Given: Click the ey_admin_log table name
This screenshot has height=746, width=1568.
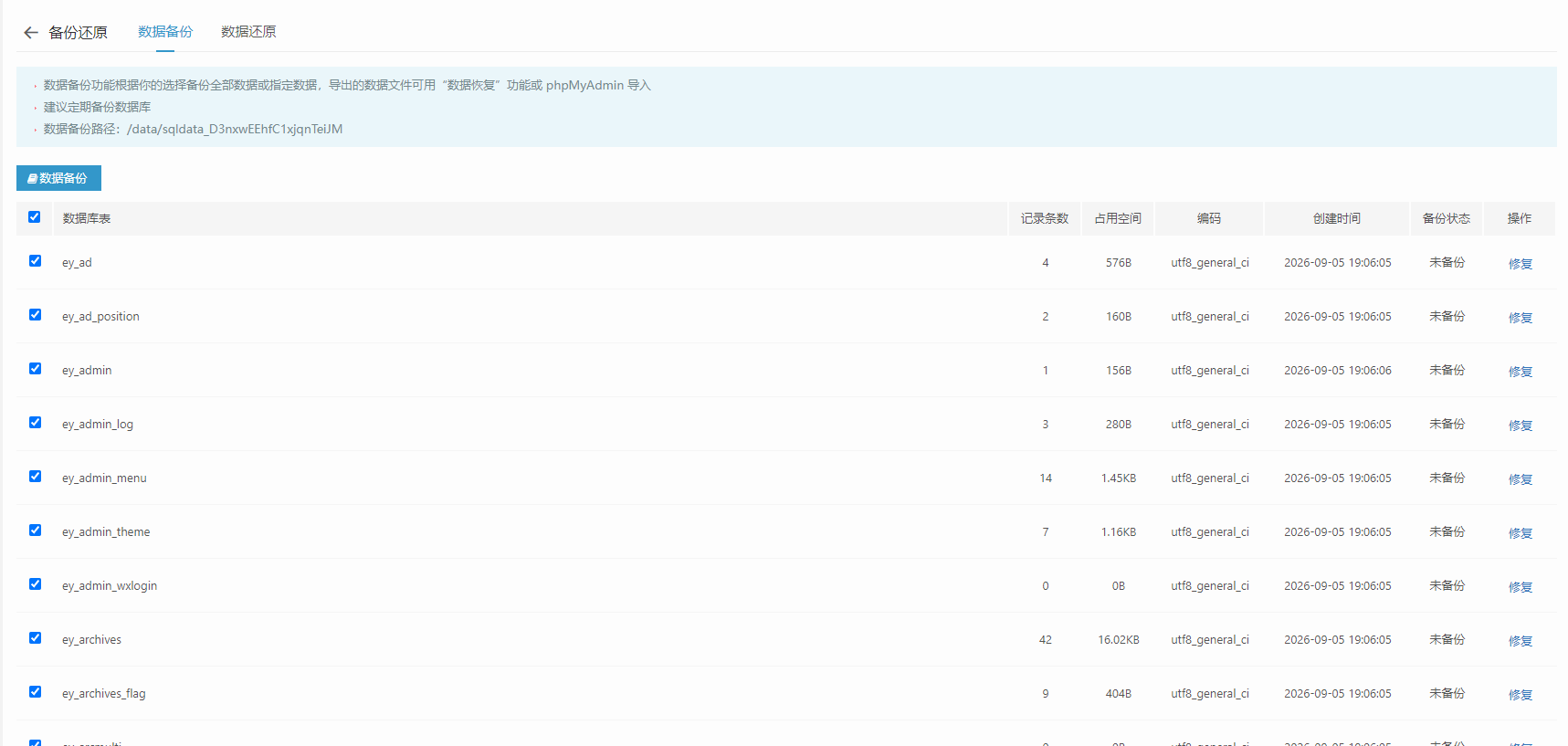Looking at the screenshot, I should click(x=98, y=425).
